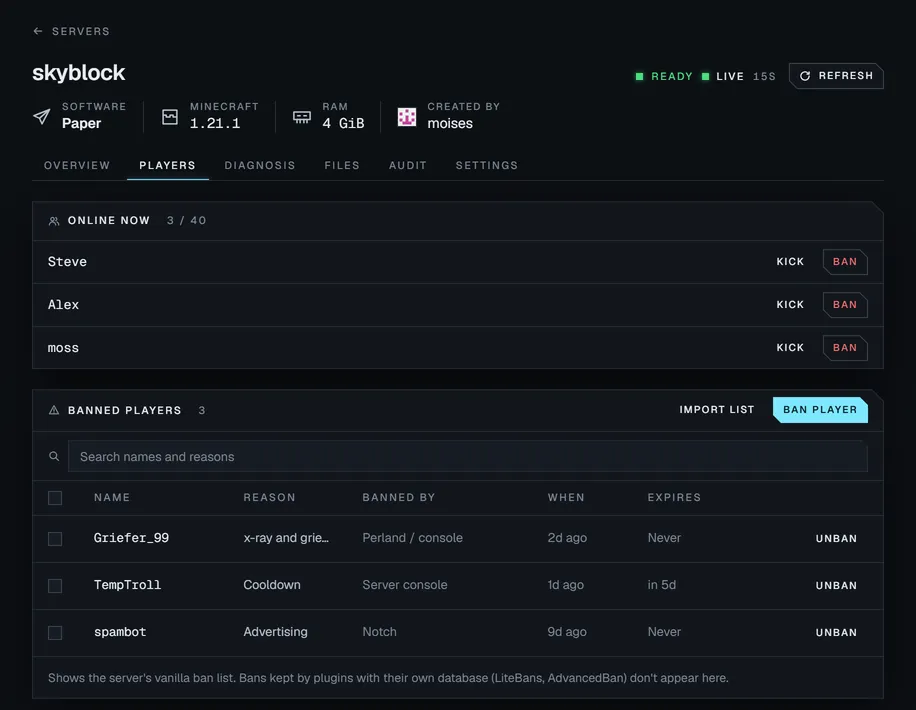Ban player moss
Image resolution: width=916 pixels, height=710 pixels.
845,348
